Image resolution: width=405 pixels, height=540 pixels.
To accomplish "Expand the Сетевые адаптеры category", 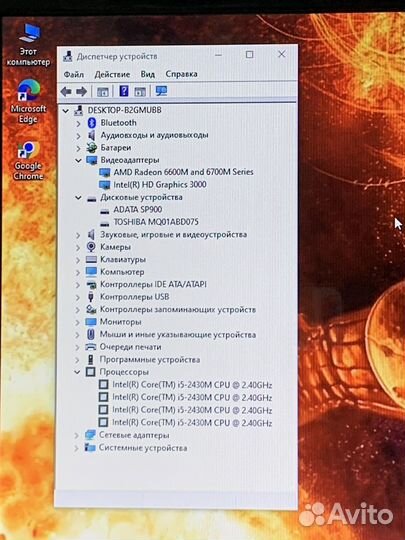I will [x=76, y=436].
